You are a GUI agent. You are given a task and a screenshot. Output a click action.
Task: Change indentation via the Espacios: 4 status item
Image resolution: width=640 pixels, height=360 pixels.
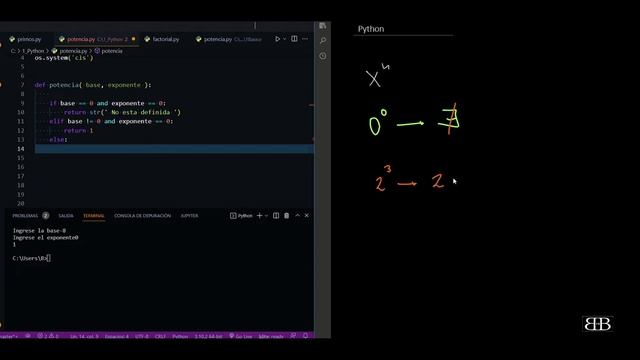(x=117, y=336)
